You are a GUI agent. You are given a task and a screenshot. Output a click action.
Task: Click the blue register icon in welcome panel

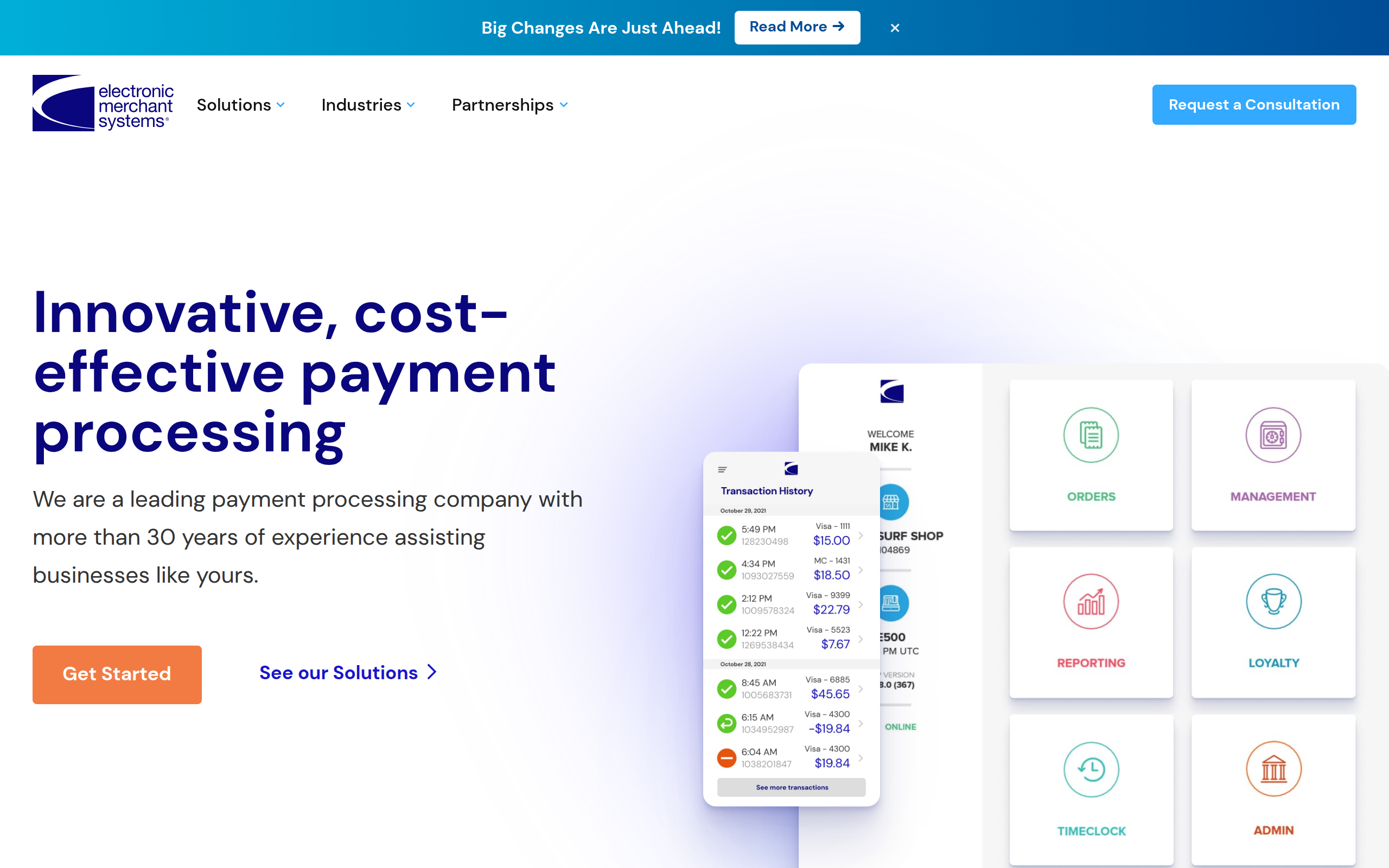(893, 603)
